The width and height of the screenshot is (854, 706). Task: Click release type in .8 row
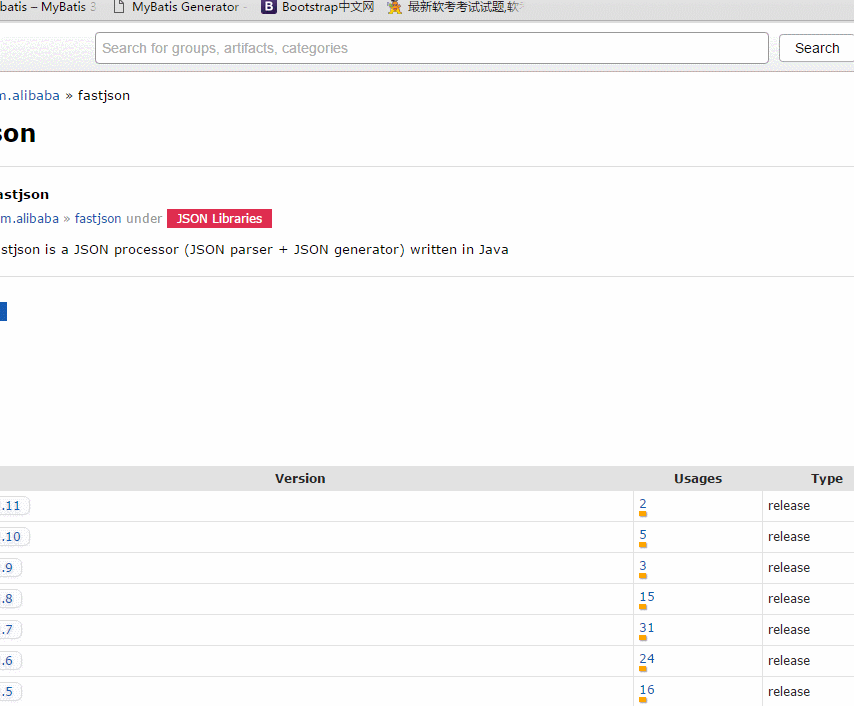coord(789,599)
